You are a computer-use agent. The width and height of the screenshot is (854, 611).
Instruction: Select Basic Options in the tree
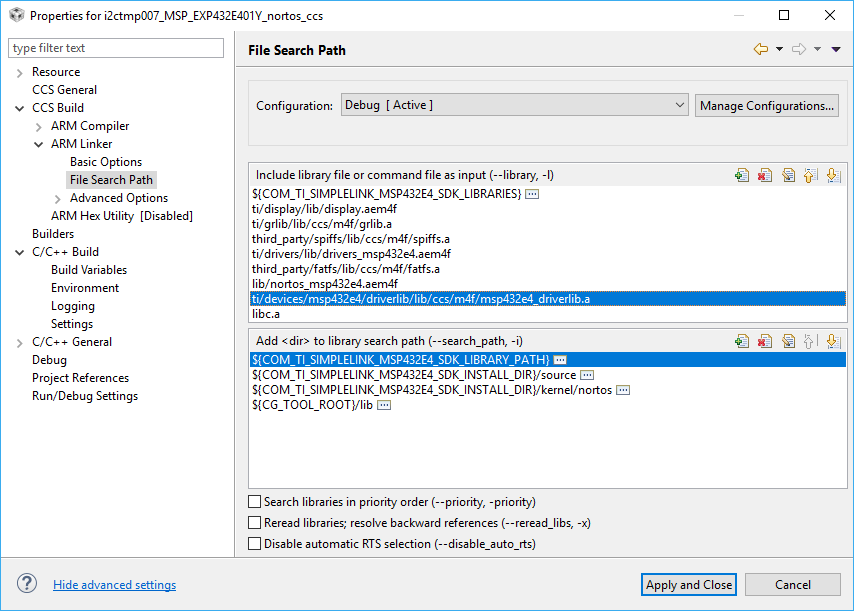tap(106, 162)
